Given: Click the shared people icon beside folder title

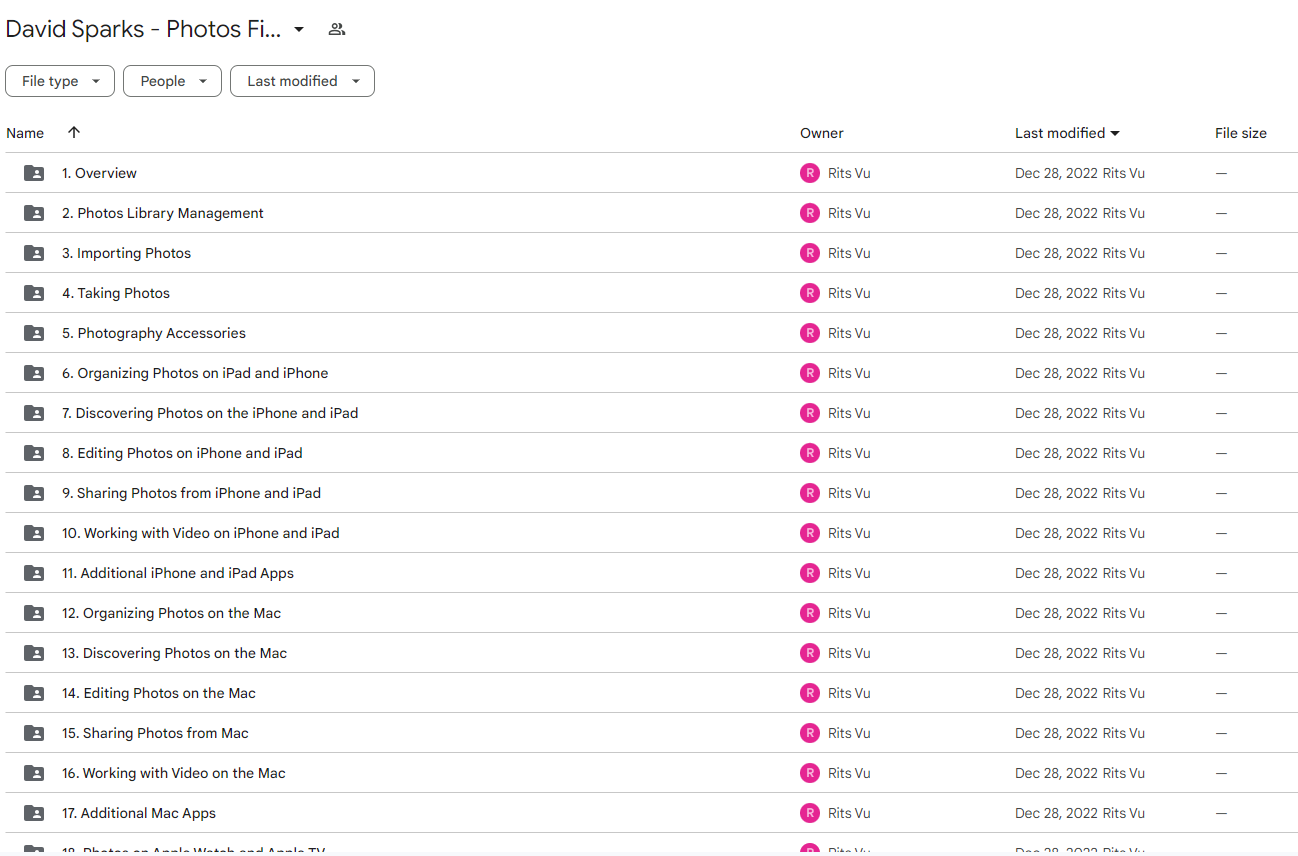Looking at the screenshot, I should click(337, 30).
